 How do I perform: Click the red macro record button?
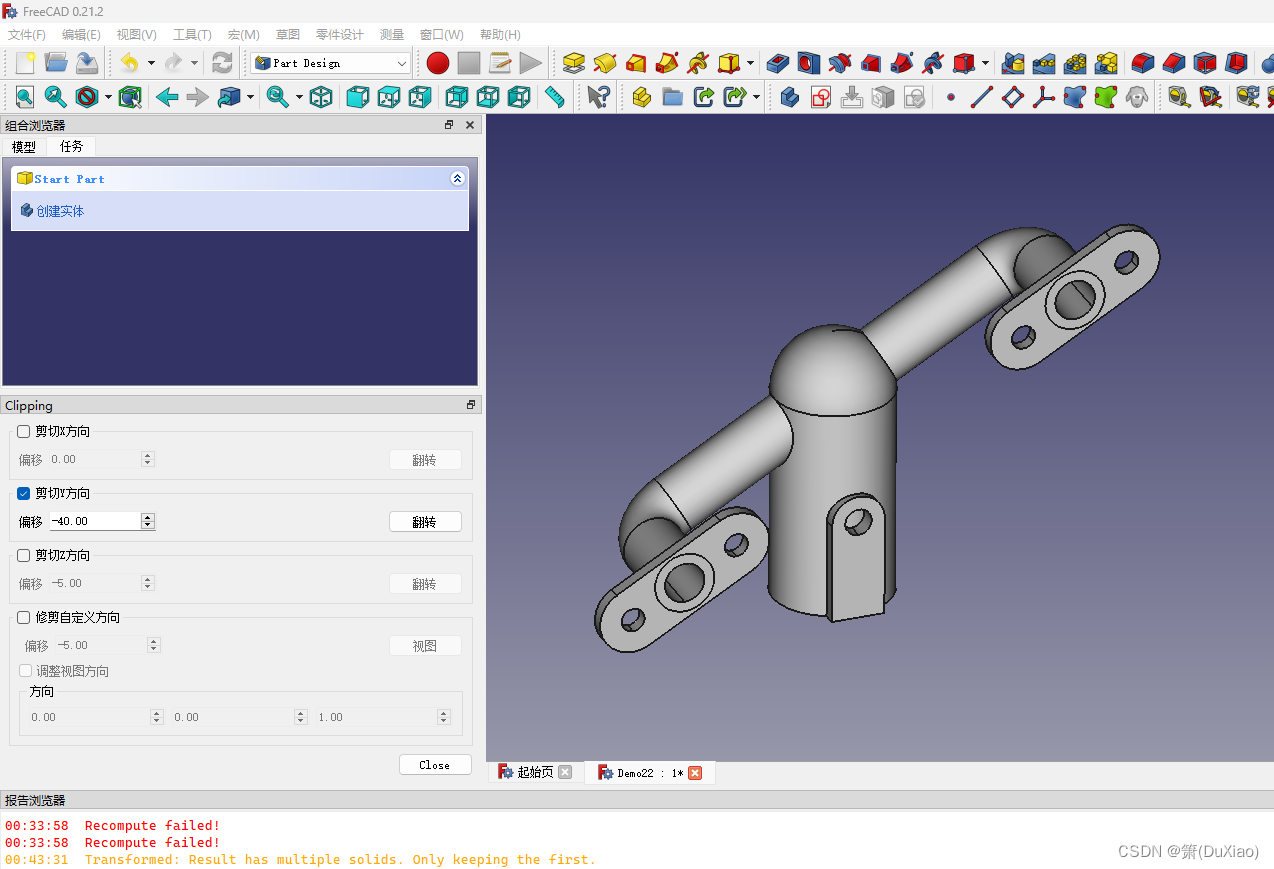pos(438,63)
